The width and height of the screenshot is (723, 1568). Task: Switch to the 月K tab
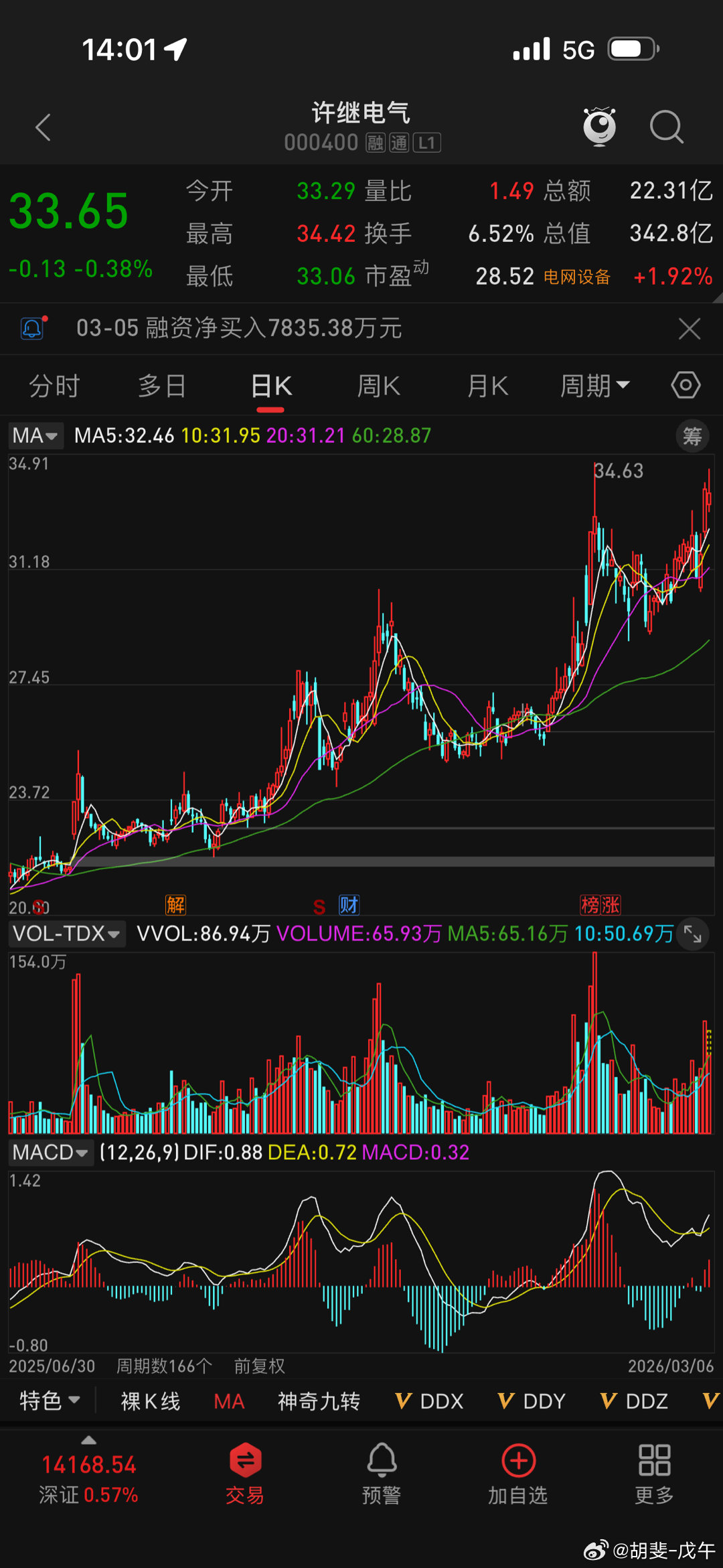point(487,386)
